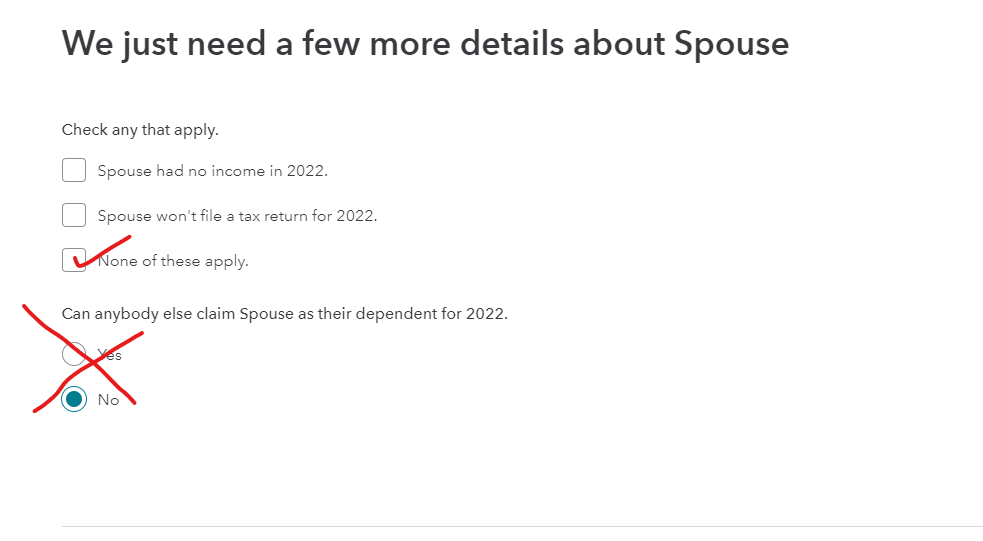Click the horizontal divider line at page bottom
This screenshot has height=541, width=983.
(x=522, y=527)
